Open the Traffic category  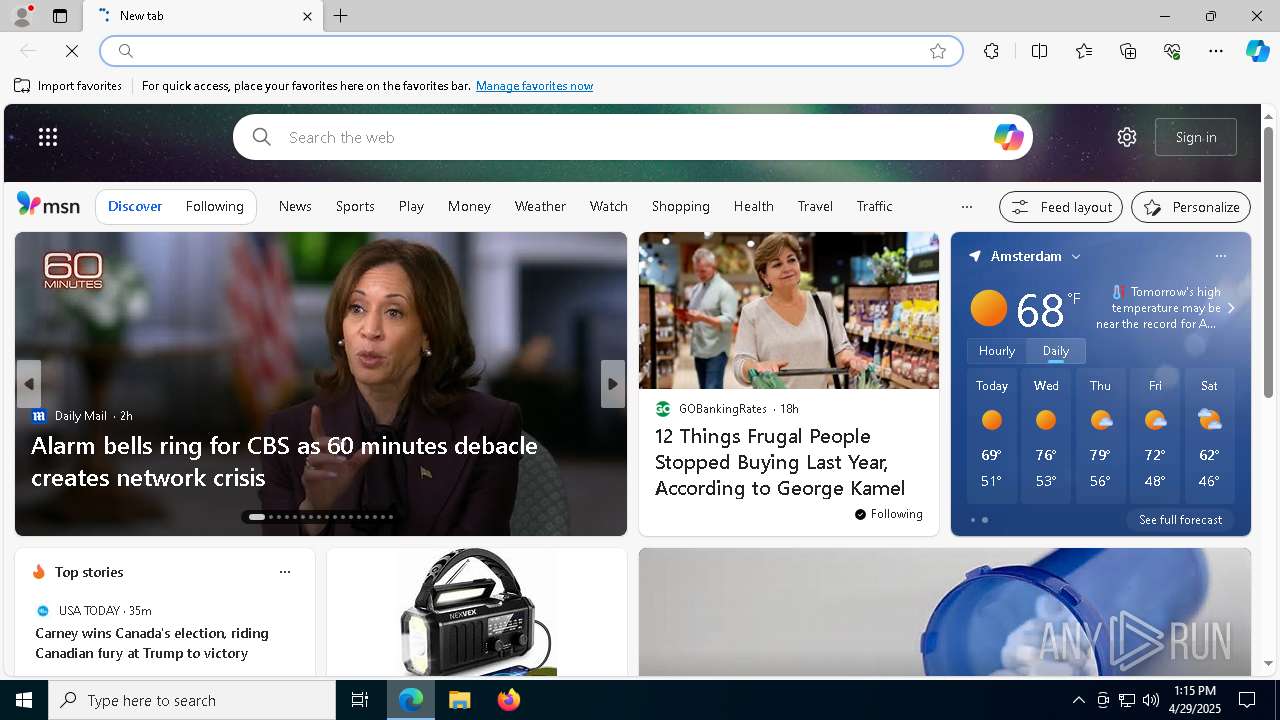(874, 206)
